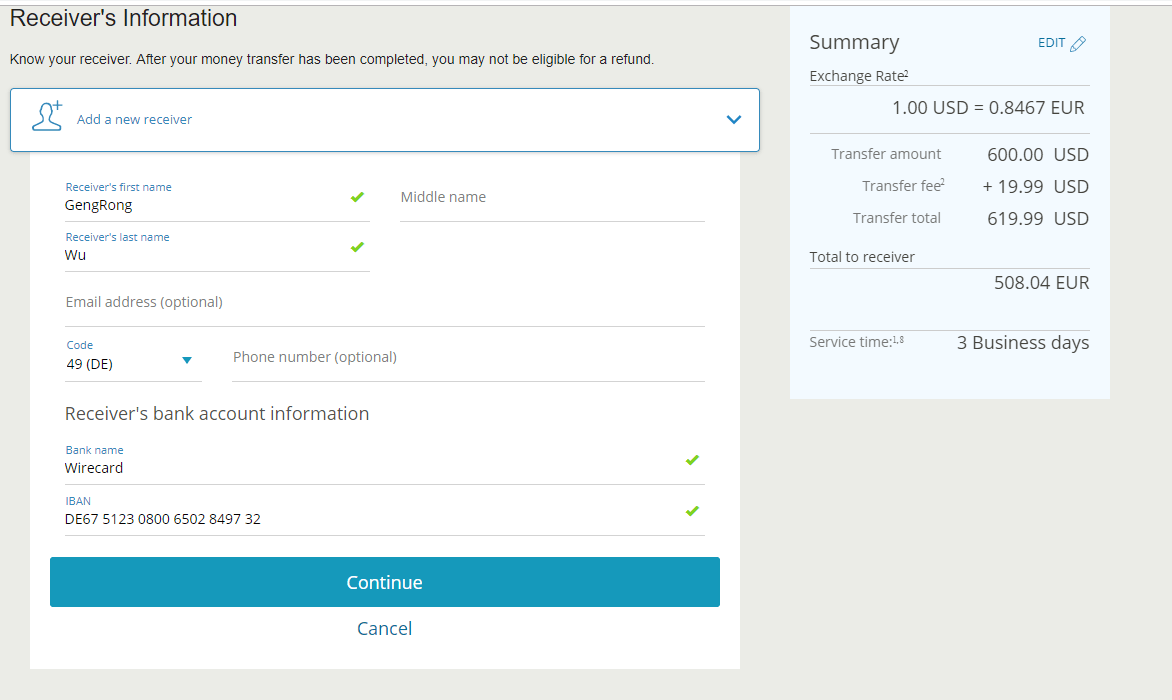The width and height of the screenshot is (1172, 700).
Task: Click the add receiver person icon
Action: (x=47, y=116)
